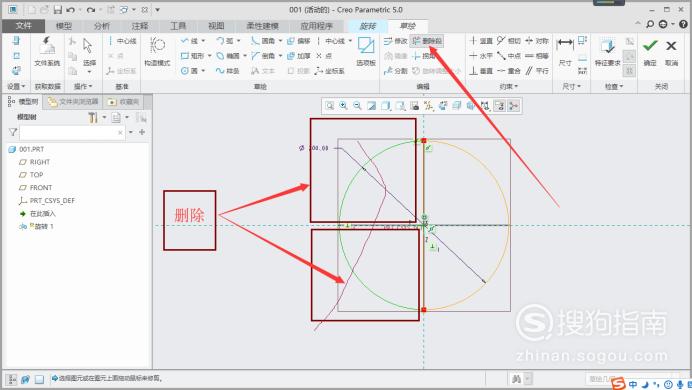The width and height of the screenshot is (692, 390).
Task: Click the 点 (Point) sketch tool
Action: tap(323, 56)
